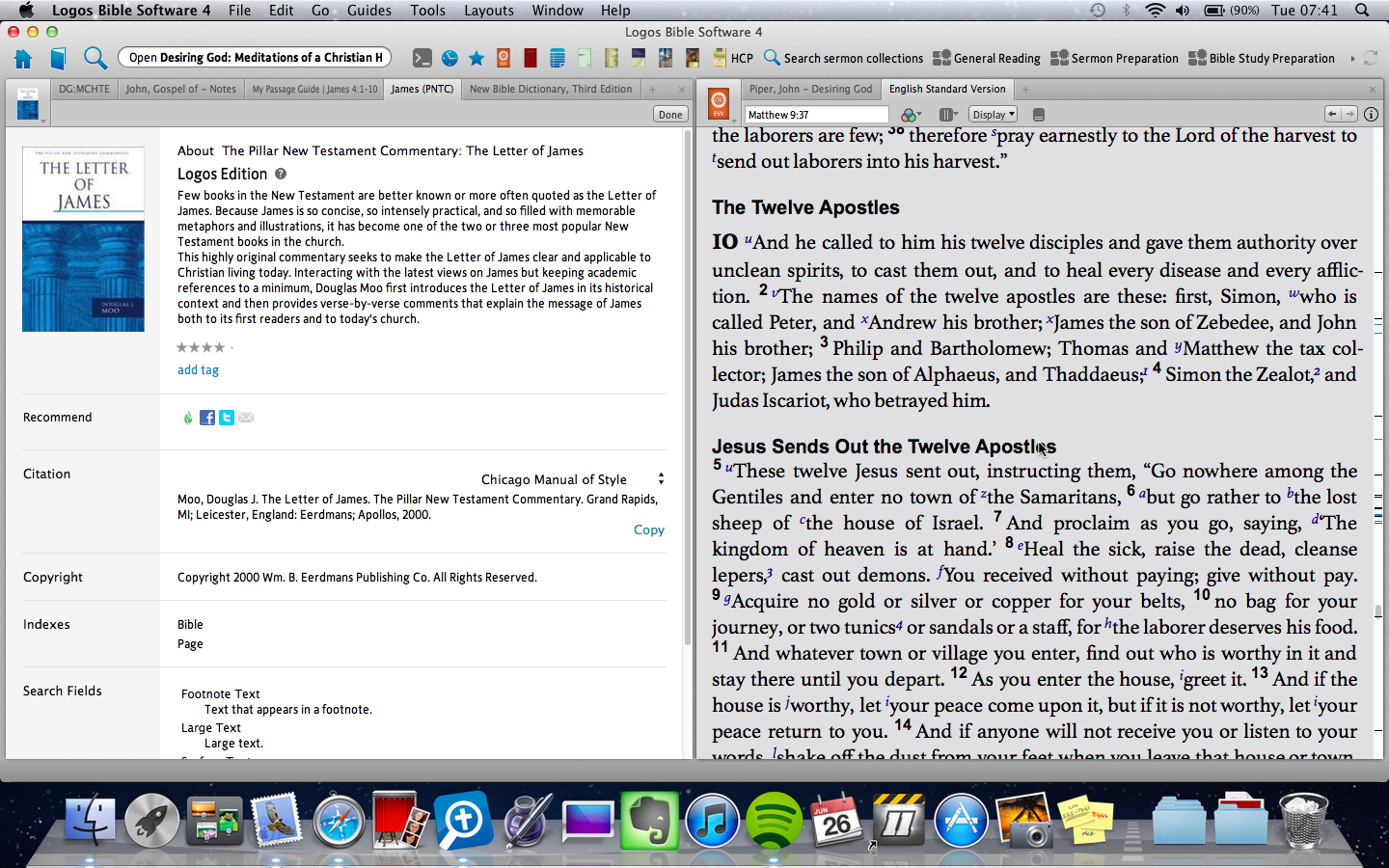Click The Letter of James cover thumbnail
The width and height of the screenshot is (1389, 868).
pyautogui.click(x=83, y=239)
